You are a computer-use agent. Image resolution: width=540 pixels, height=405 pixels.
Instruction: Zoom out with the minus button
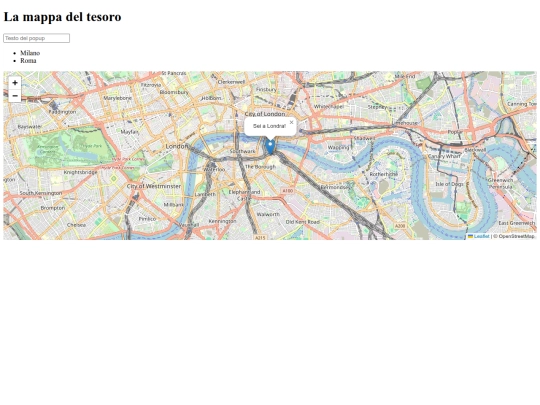tap(15, 96)
